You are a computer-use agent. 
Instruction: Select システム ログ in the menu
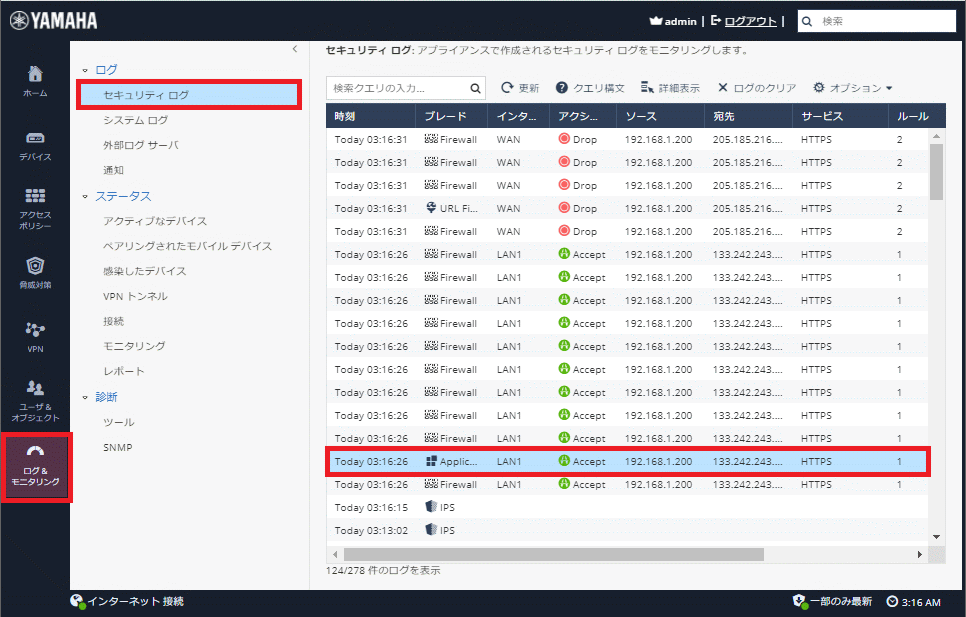(x=136, y=120)
